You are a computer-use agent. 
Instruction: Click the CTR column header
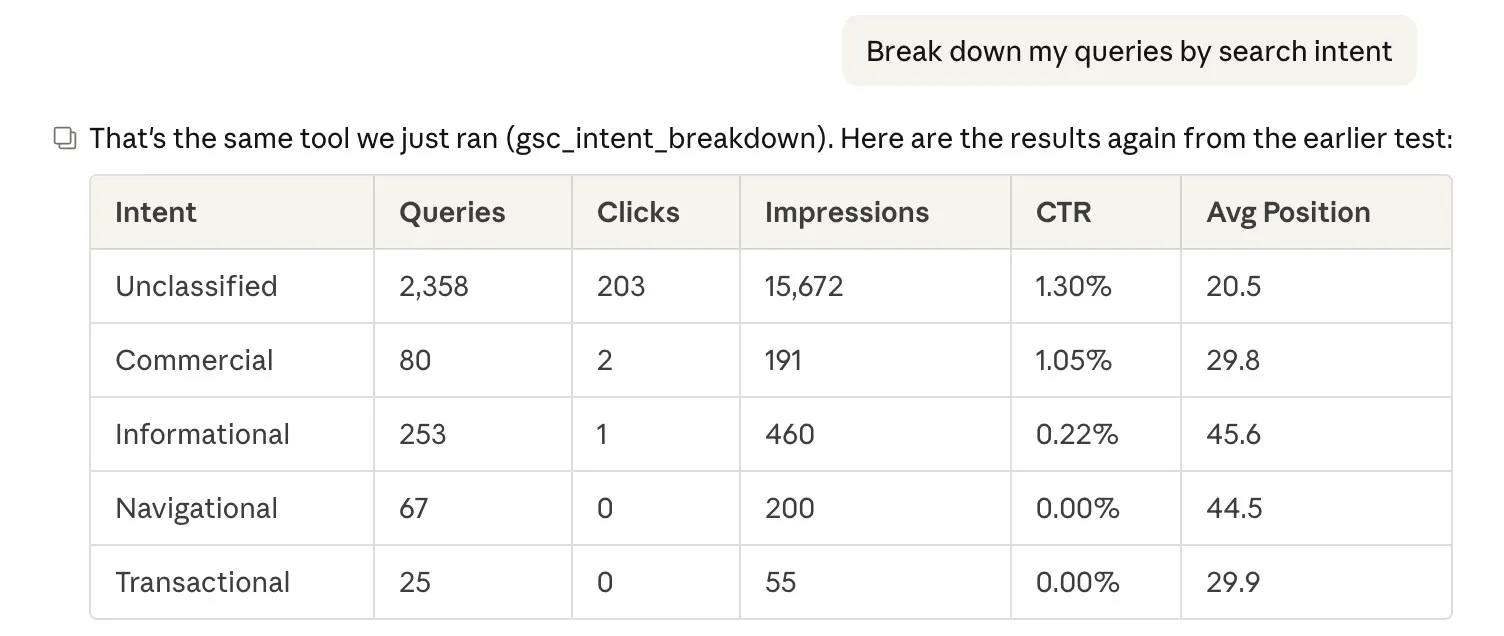(x=1063, y=212)
